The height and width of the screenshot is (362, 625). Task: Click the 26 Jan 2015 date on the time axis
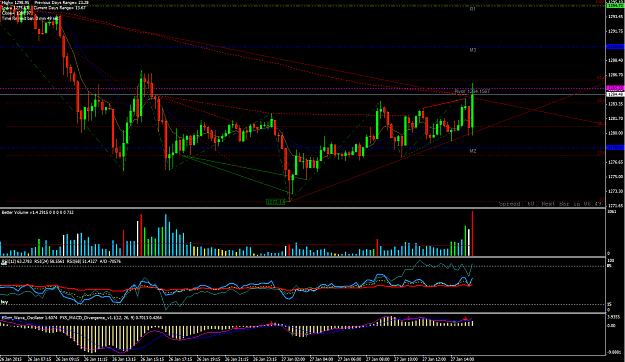click(x=11, y=359)
